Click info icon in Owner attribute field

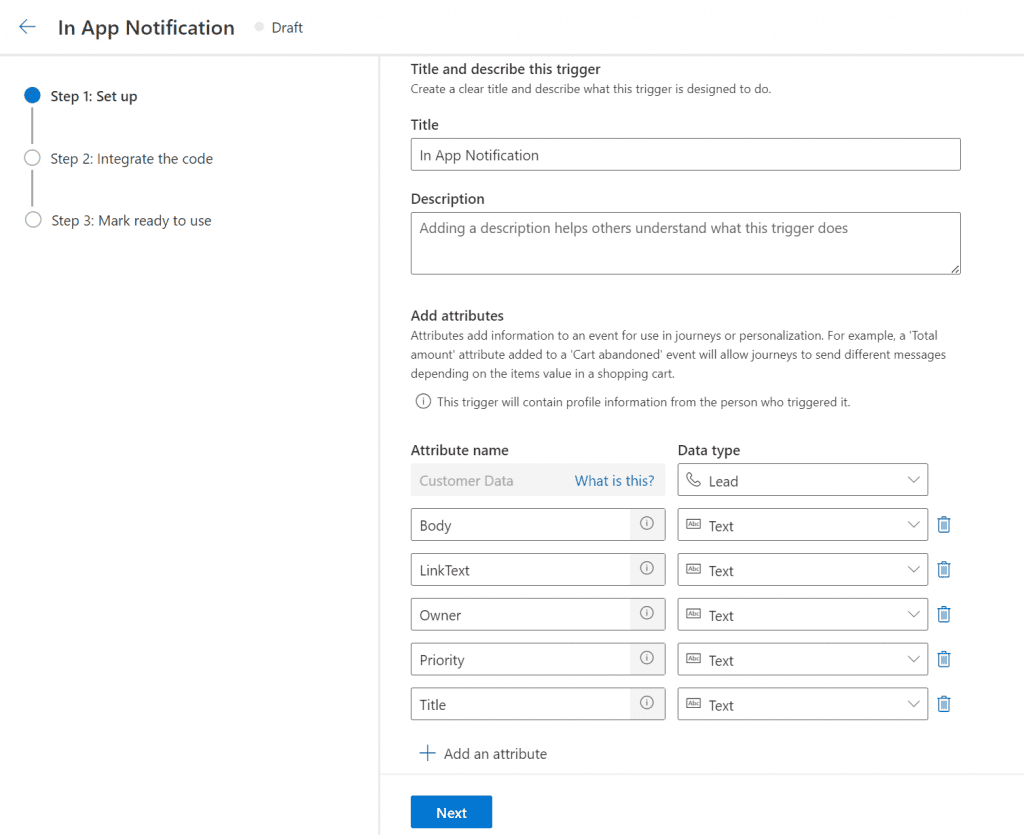647,614
